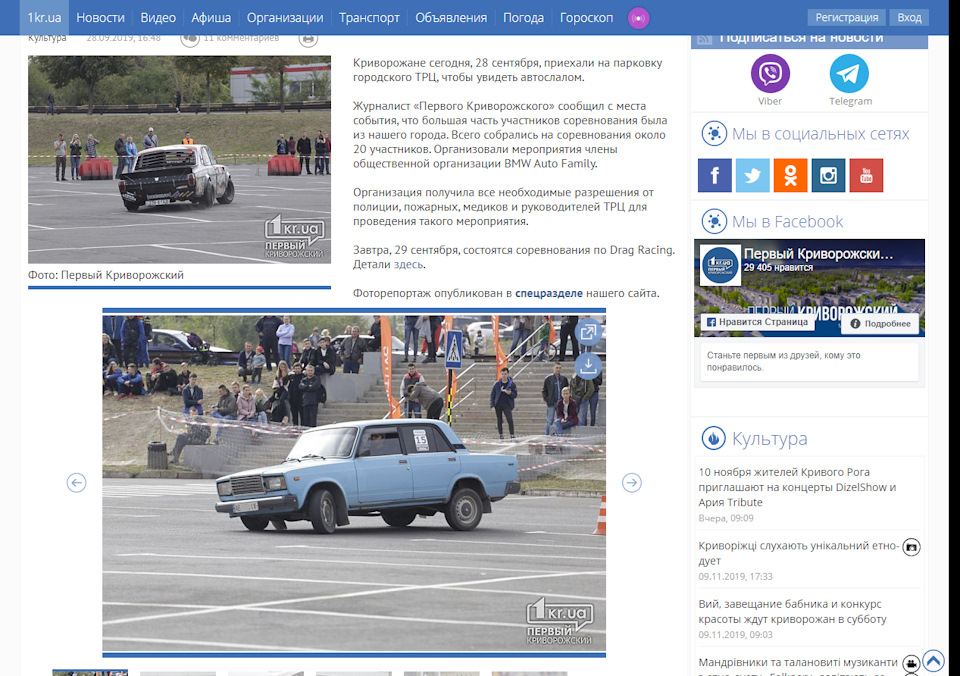Open the YouTube channel icon

tap(866, 175)
